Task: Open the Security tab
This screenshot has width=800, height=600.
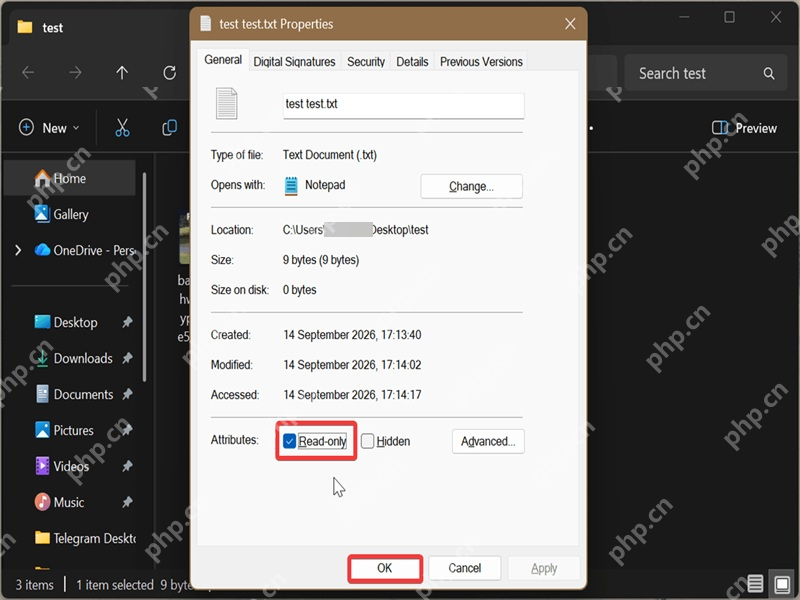Action: pos(366,62)
